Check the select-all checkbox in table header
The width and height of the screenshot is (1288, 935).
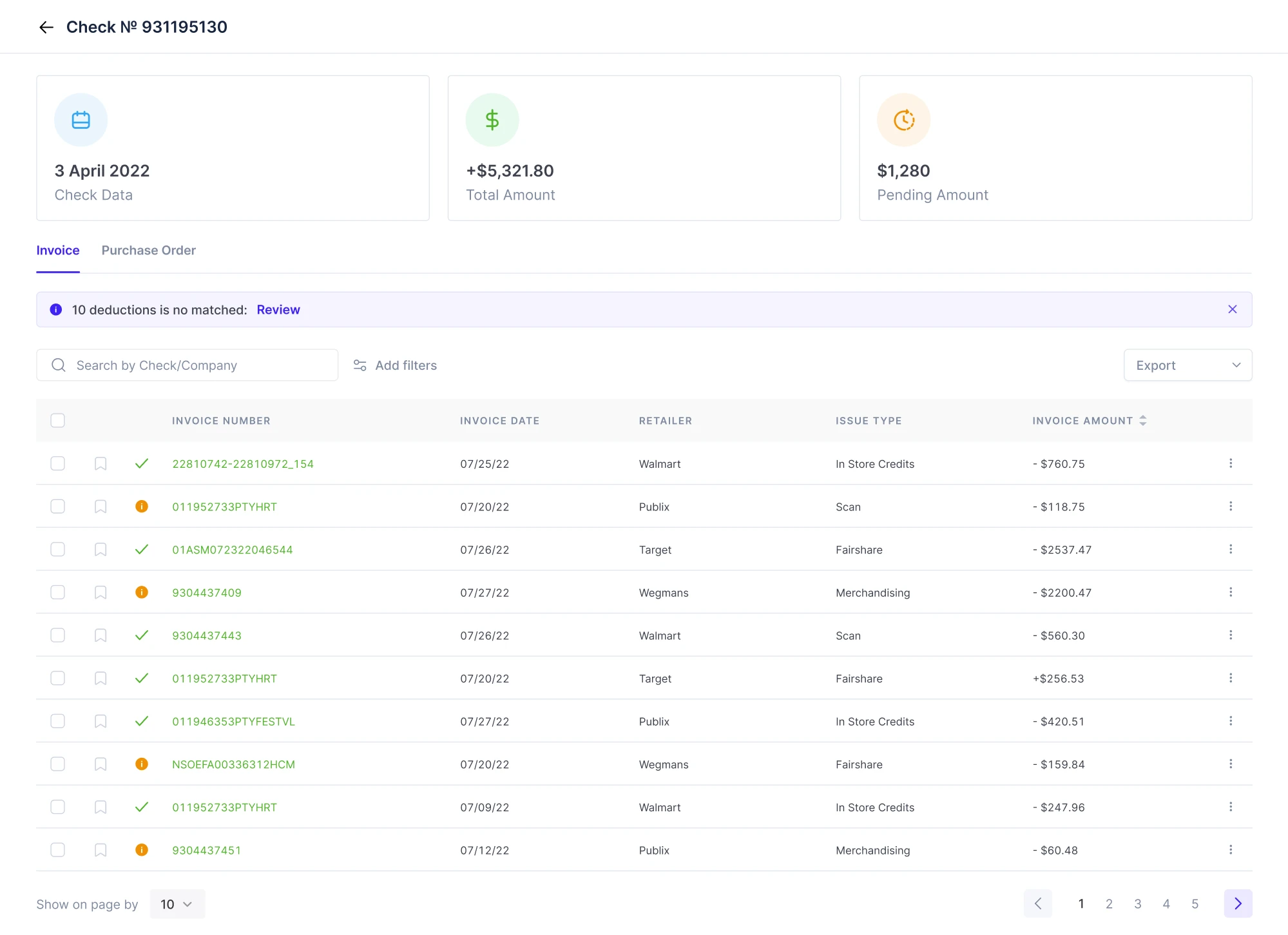[x=58, y=420]
